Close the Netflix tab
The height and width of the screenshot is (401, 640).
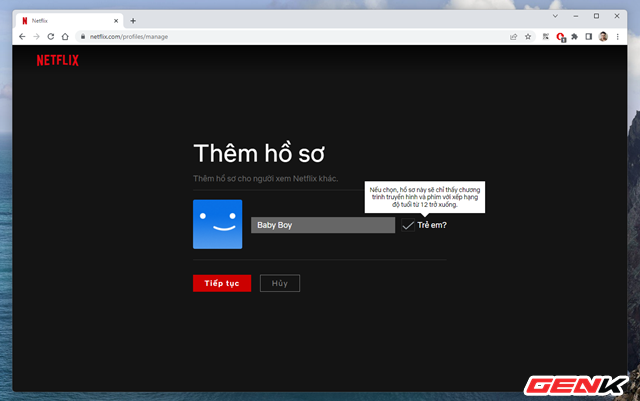(x=116, y=21)
